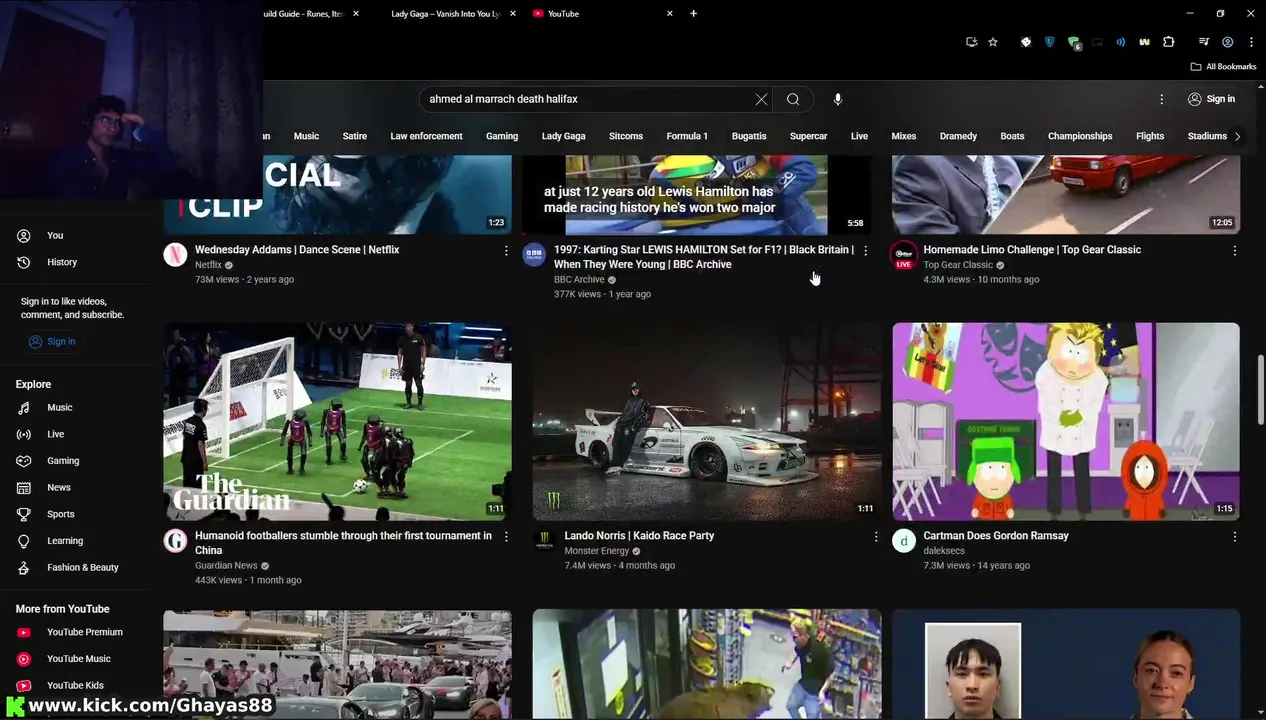Open Sports under Explore
1266x720 pixels.
75,514
